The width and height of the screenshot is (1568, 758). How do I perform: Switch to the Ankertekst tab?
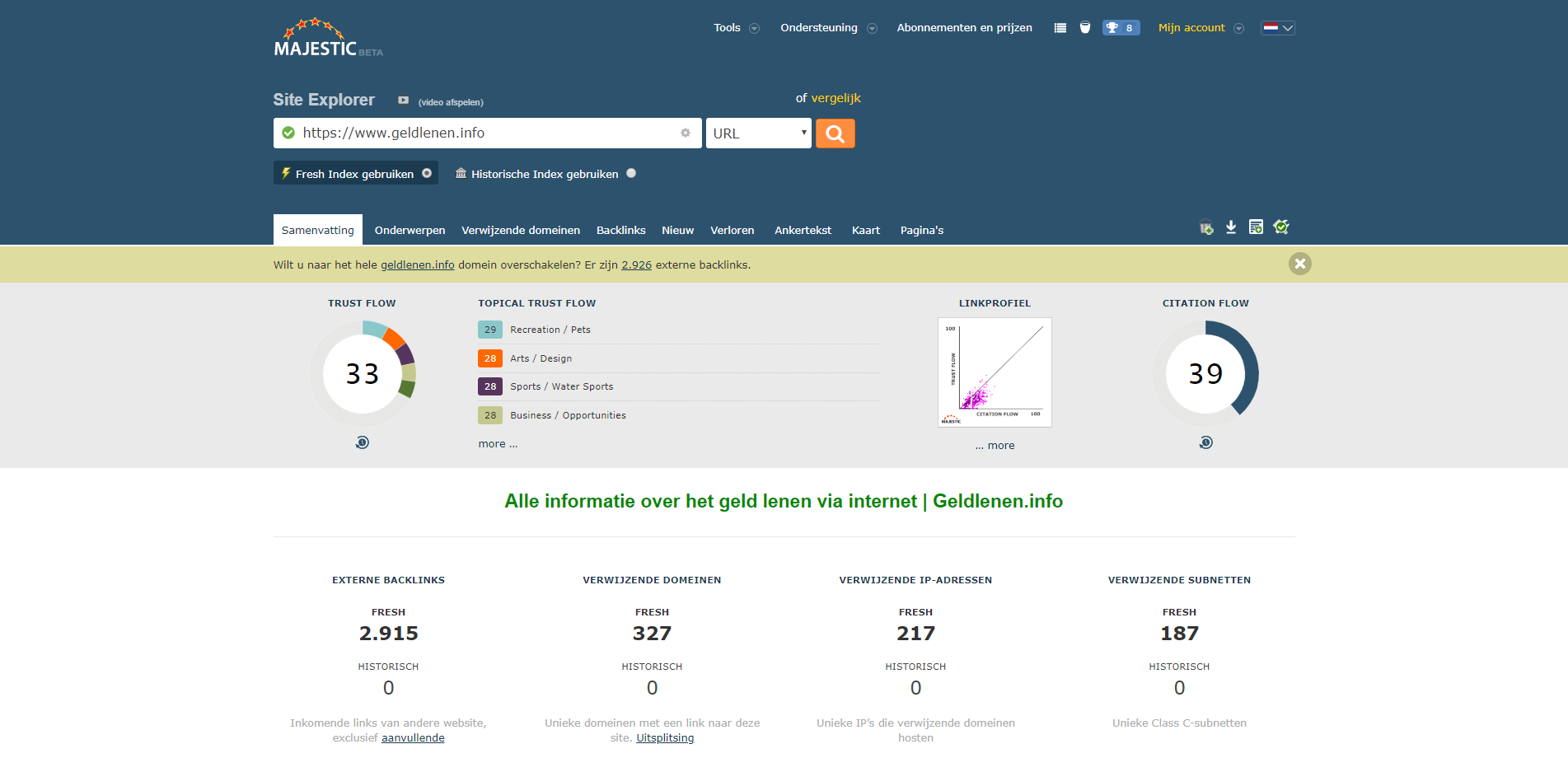tap(803, 230)
